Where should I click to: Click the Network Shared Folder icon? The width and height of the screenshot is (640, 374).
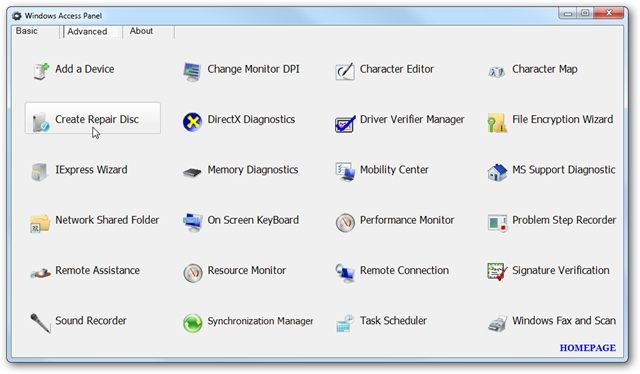click(40, 223)
